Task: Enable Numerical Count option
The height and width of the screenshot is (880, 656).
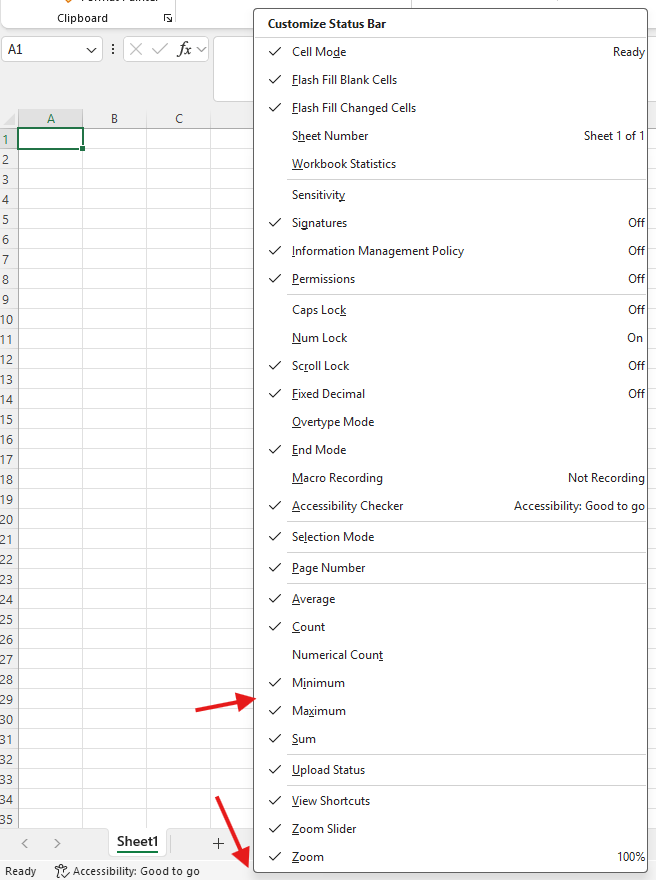Action: (450, 655)
